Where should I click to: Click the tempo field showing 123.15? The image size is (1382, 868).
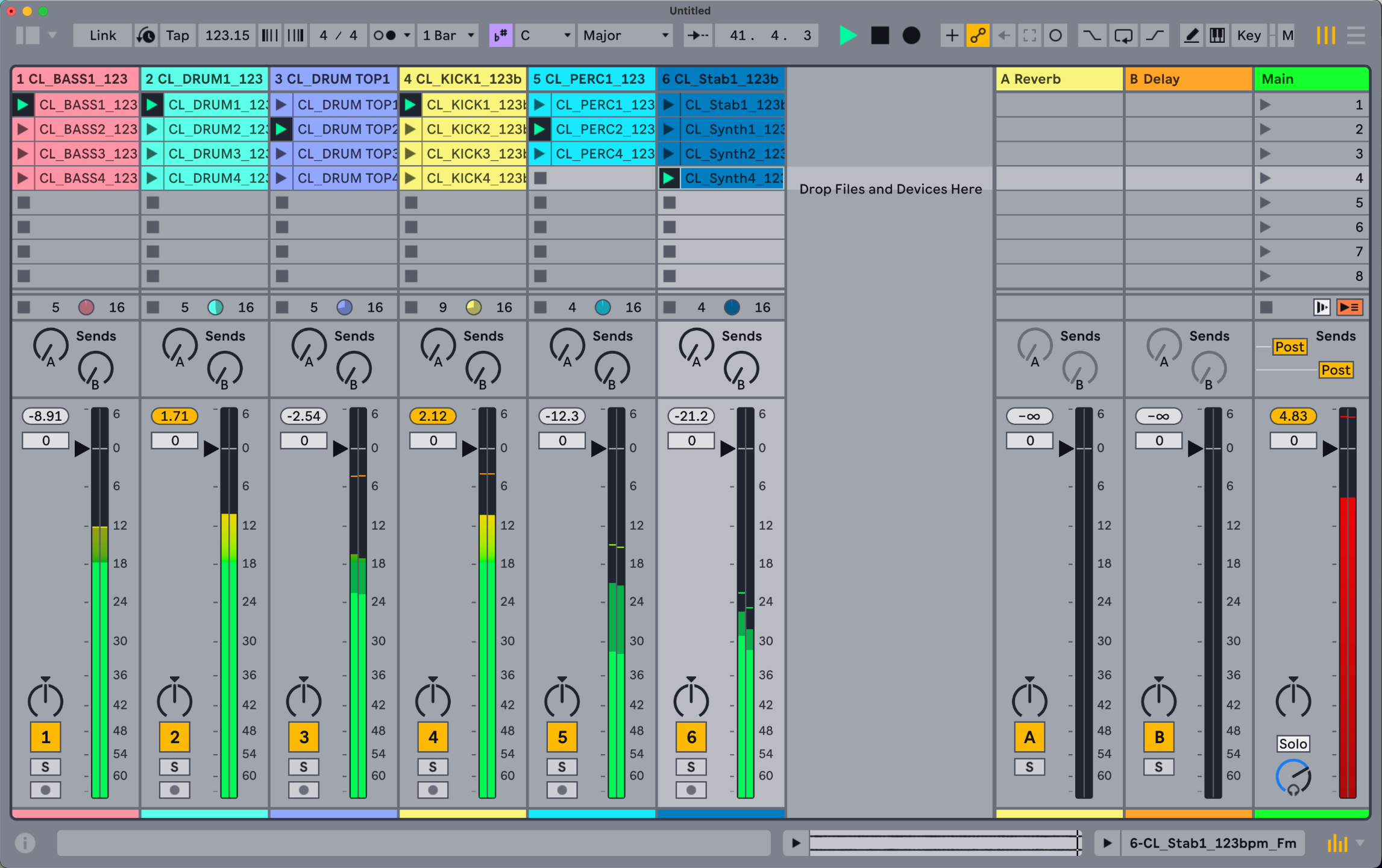[227, 36]
